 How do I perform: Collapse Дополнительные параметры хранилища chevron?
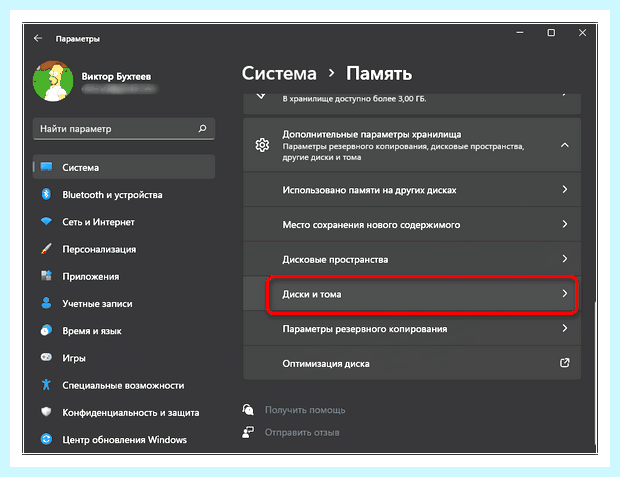coord(565,145)
